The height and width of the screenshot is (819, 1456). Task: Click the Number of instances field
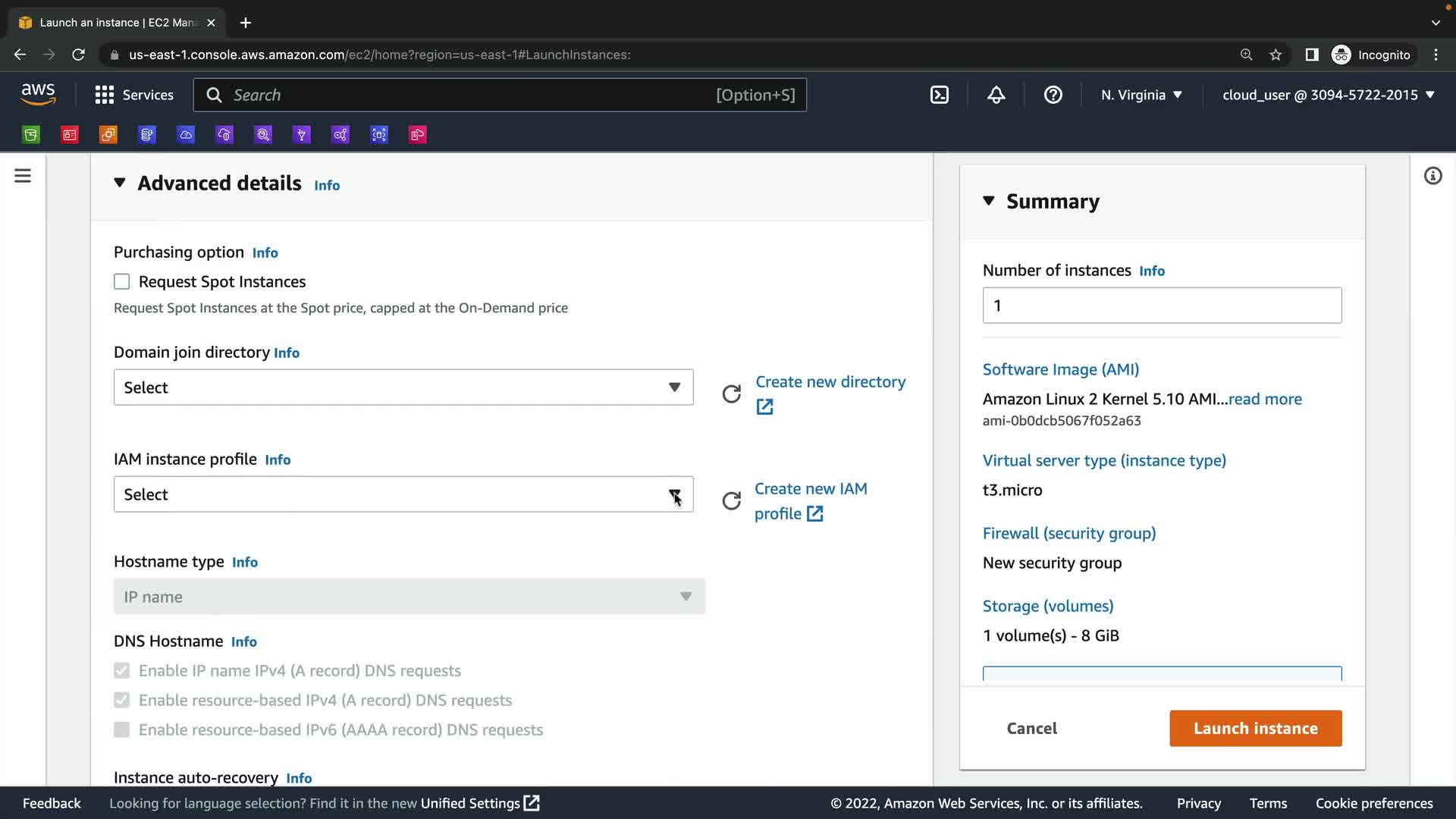tap(1161, 306)
